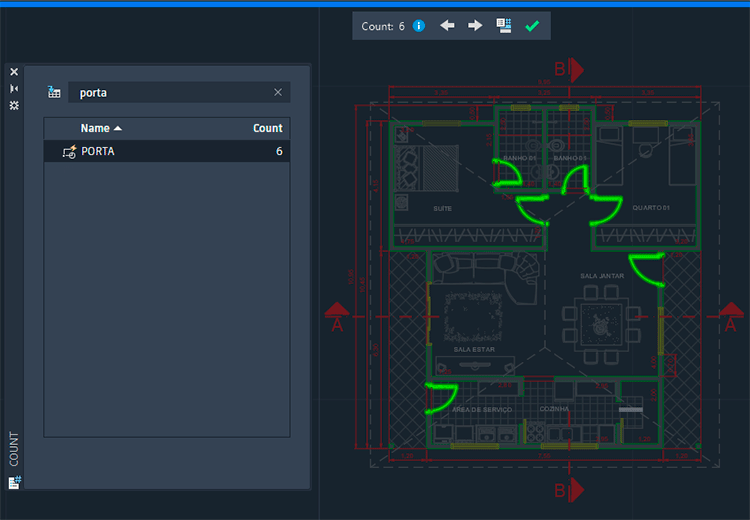
Task: Select the PORTA block row
Action: click(x=167, y=151)
